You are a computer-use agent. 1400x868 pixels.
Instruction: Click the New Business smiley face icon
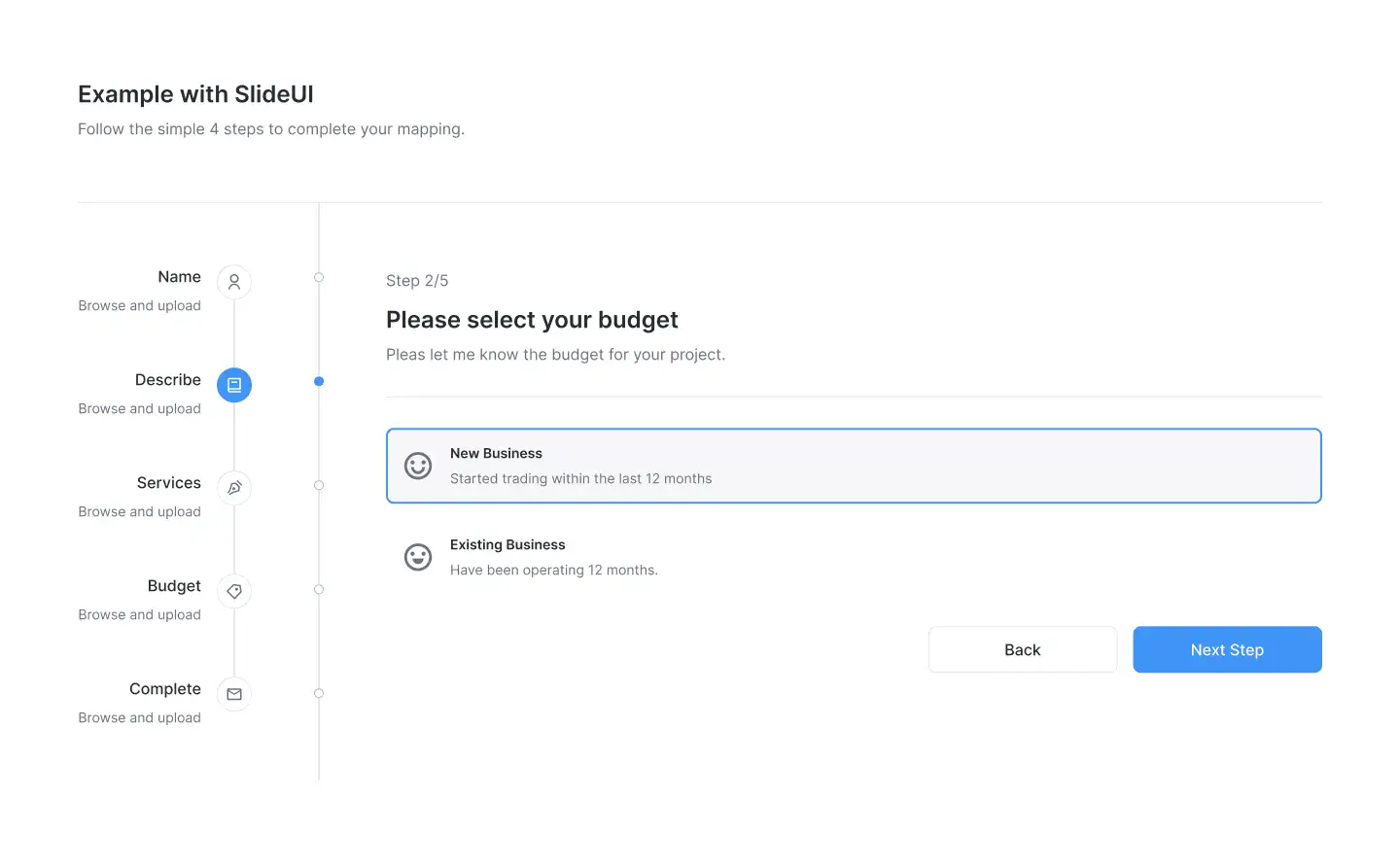[418, 466]
